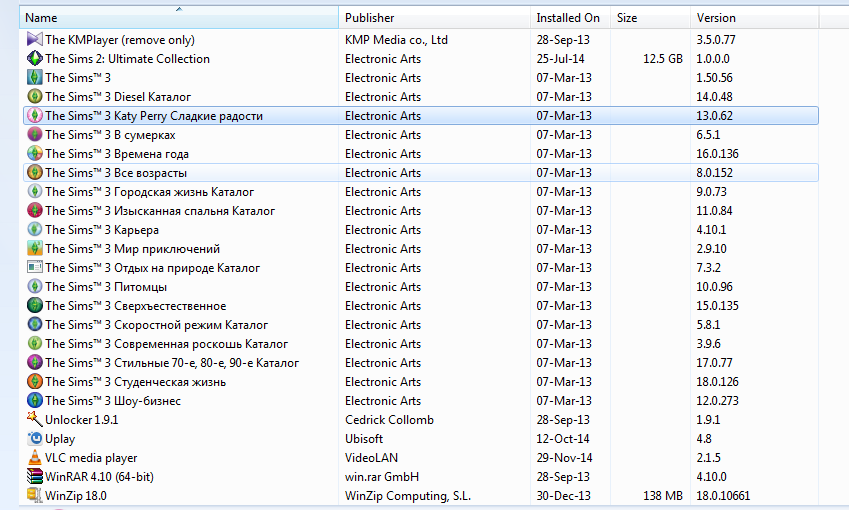Viewport: 849px width, 510px height.
Task: Select 'The Sims™ 3 Все возрасты' row
Action: [421, 172]
